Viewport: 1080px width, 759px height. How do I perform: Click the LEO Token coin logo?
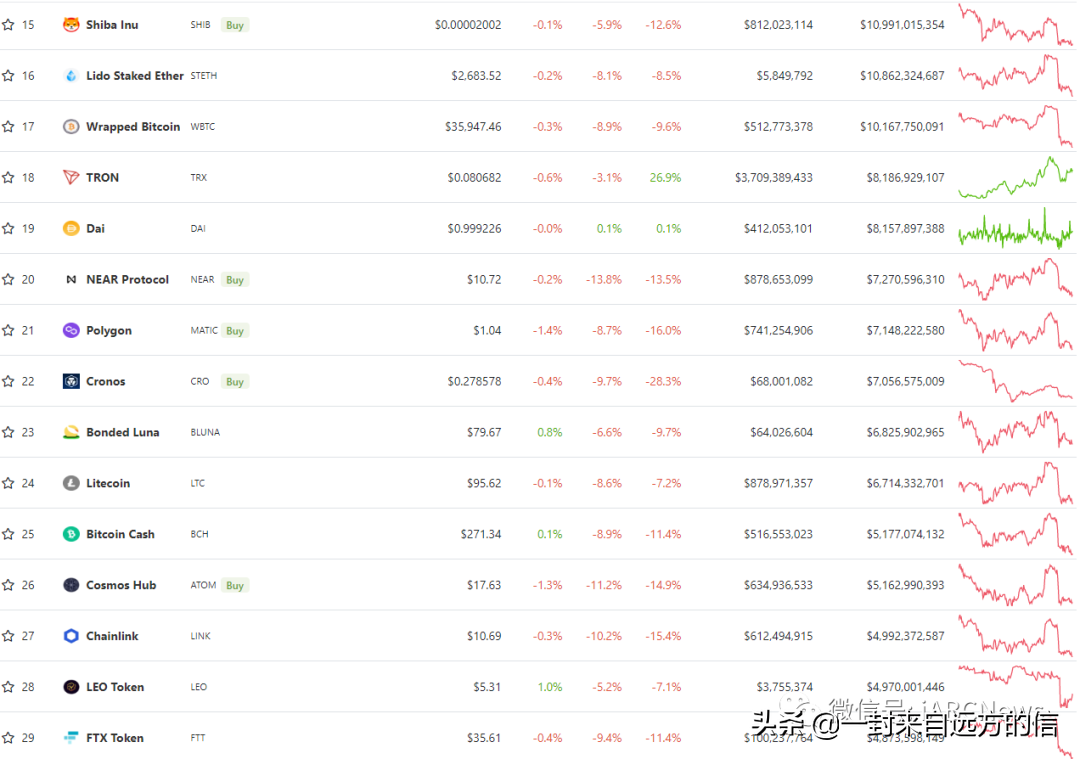coord(71,686)
